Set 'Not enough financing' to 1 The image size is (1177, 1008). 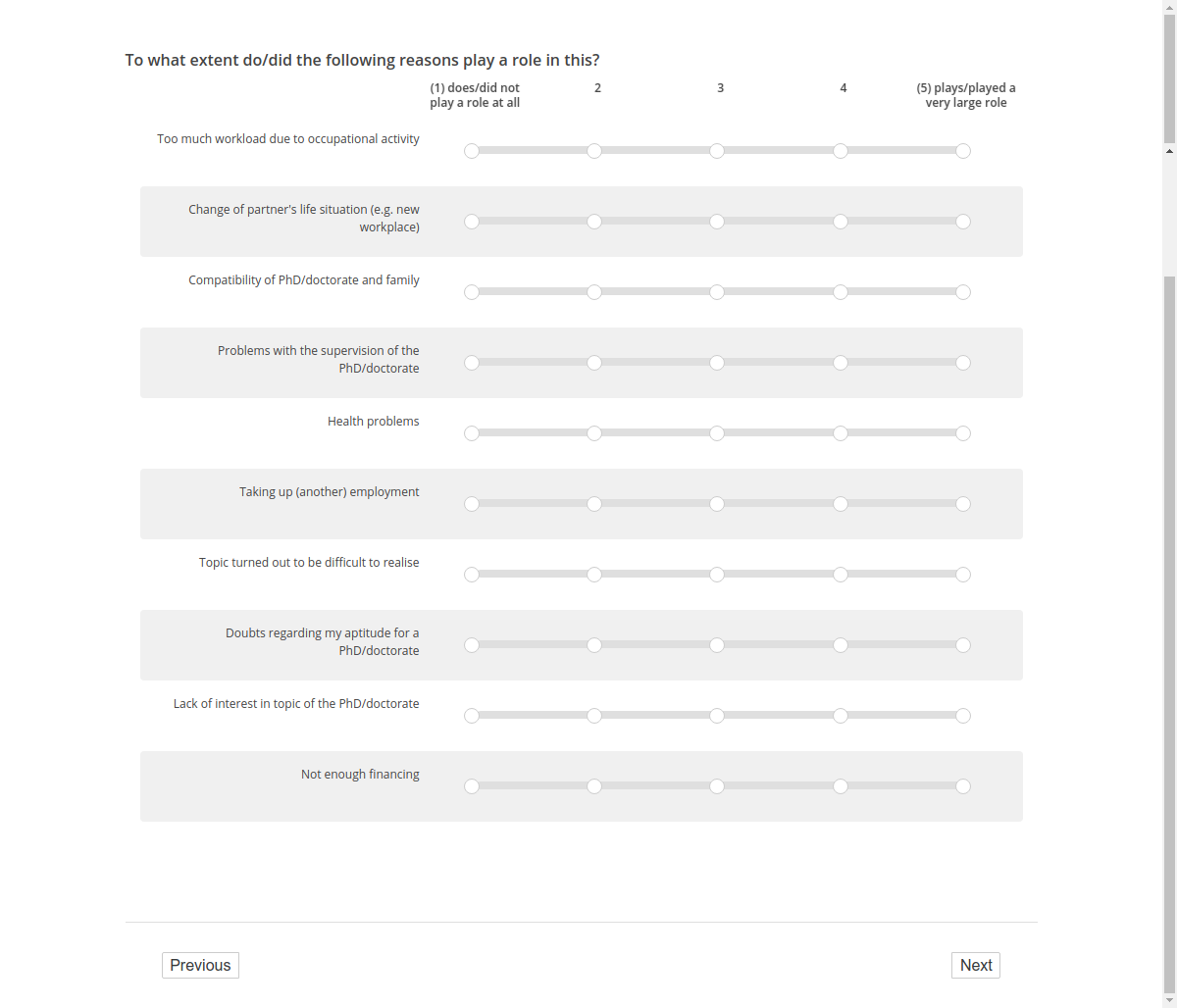tap(472, 786)
